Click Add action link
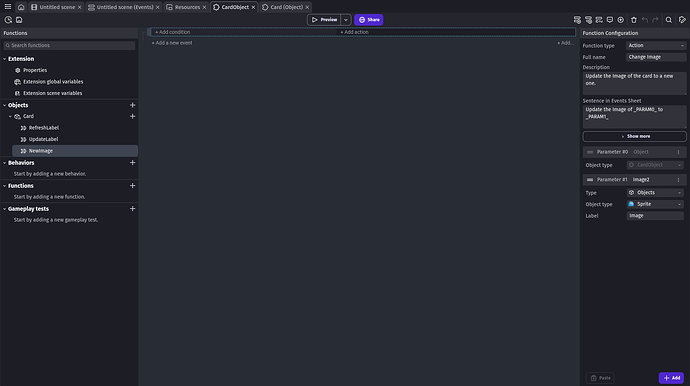 [x=354, y=32]
